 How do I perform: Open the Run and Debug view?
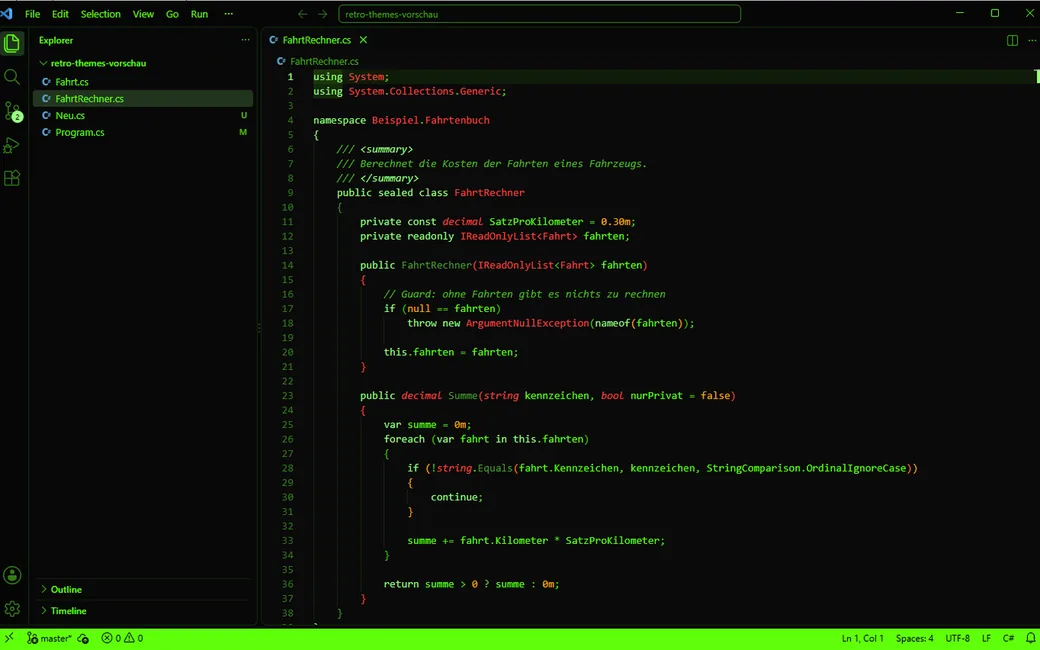click(12, 145)
